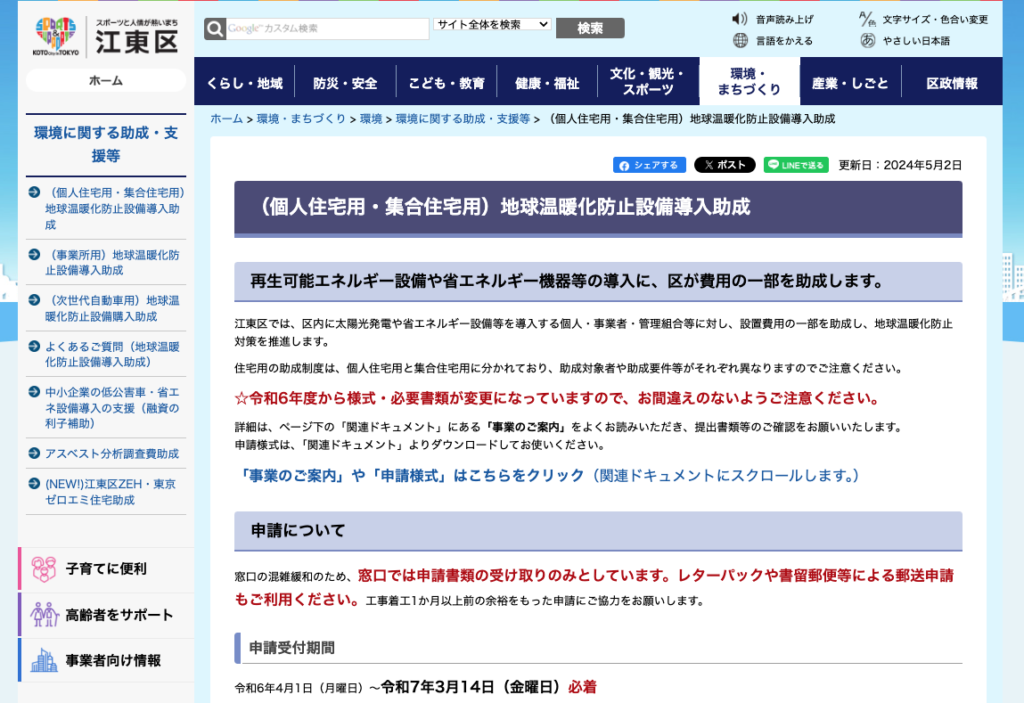Open the 子育てに便利 family icon link
1024x703 pixels.
[44, 569]
